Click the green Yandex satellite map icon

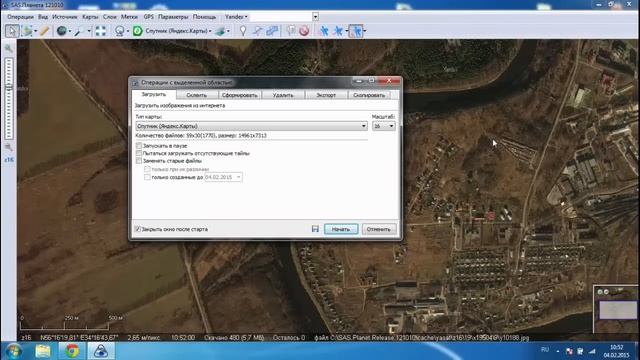(138, 31)
